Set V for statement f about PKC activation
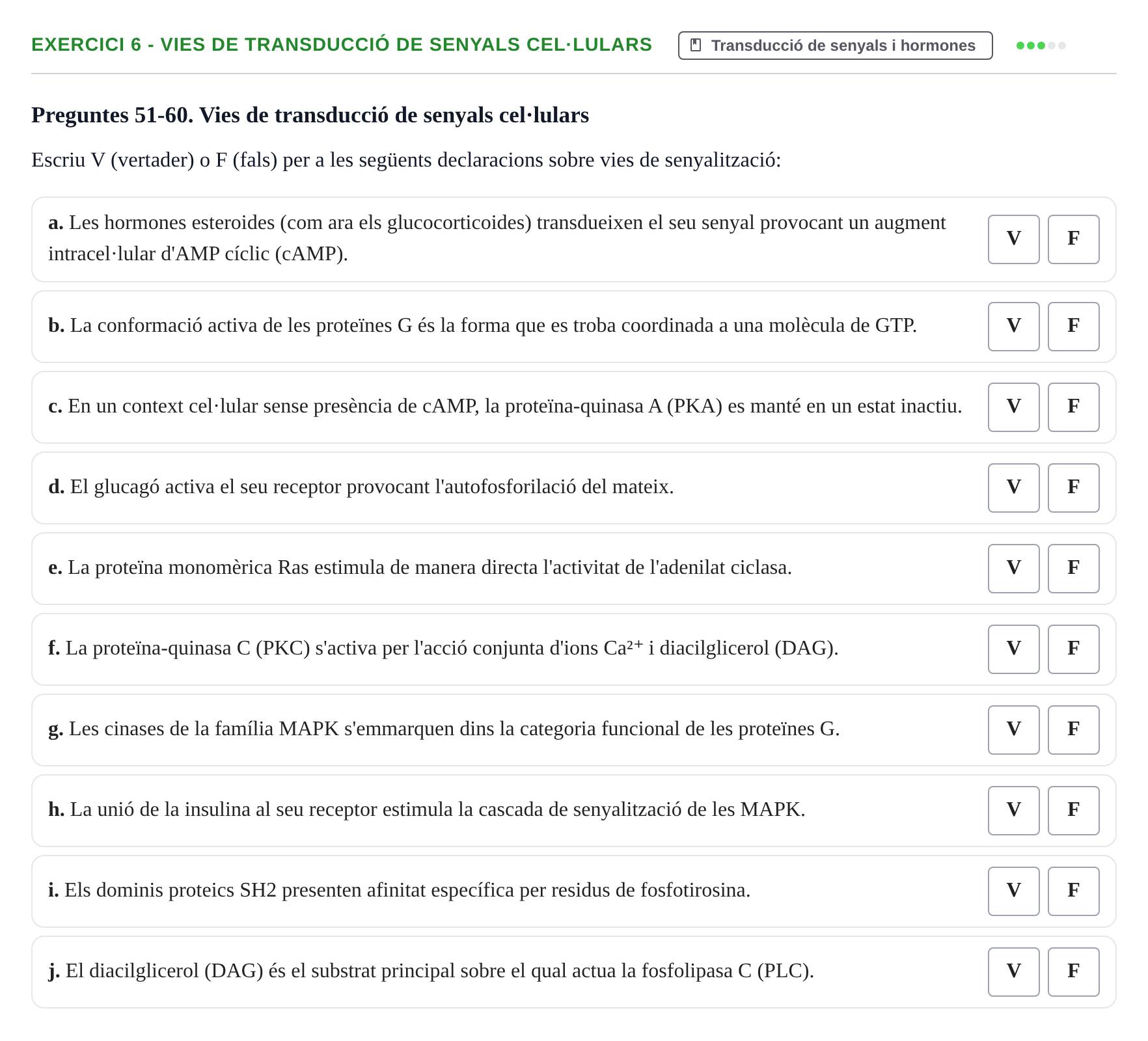Screen dimensions: 1148x1041 (1013, 649)
